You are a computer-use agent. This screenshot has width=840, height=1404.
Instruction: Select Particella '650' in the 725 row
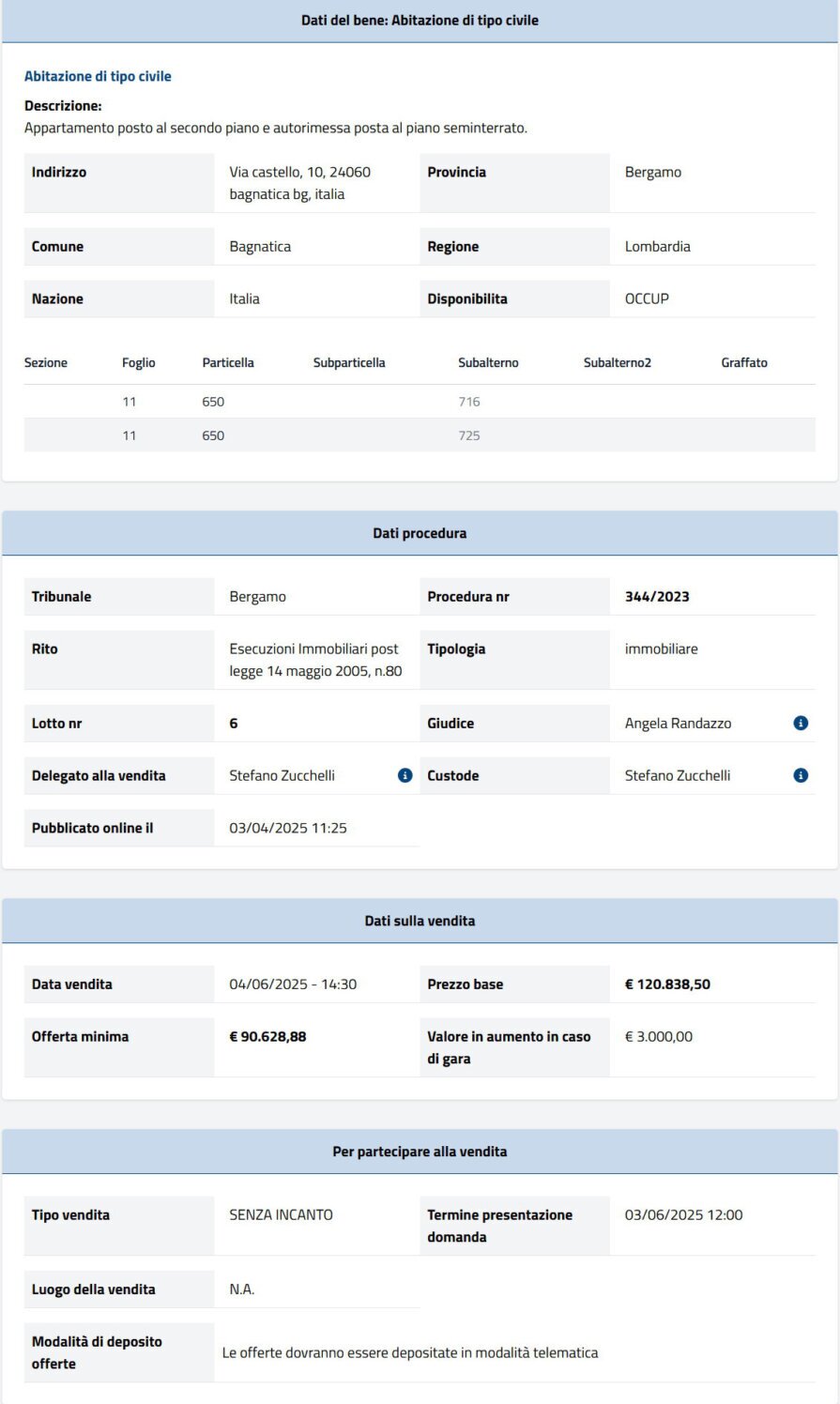coord(213,435)
